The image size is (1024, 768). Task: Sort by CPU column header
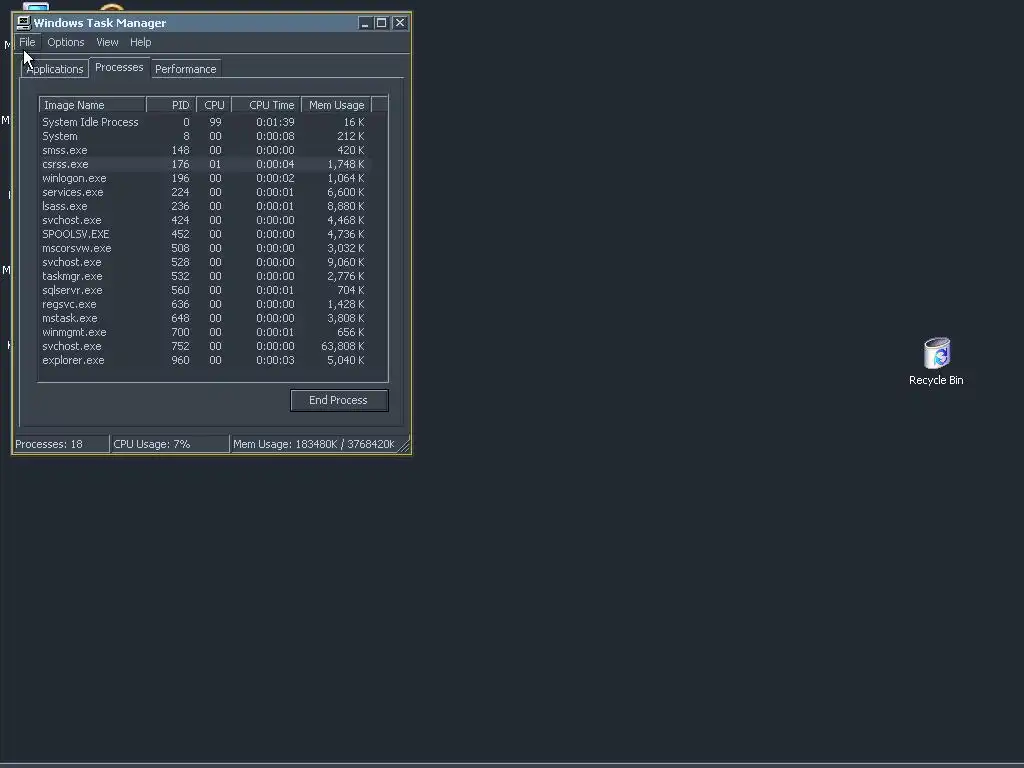[214, 105]
